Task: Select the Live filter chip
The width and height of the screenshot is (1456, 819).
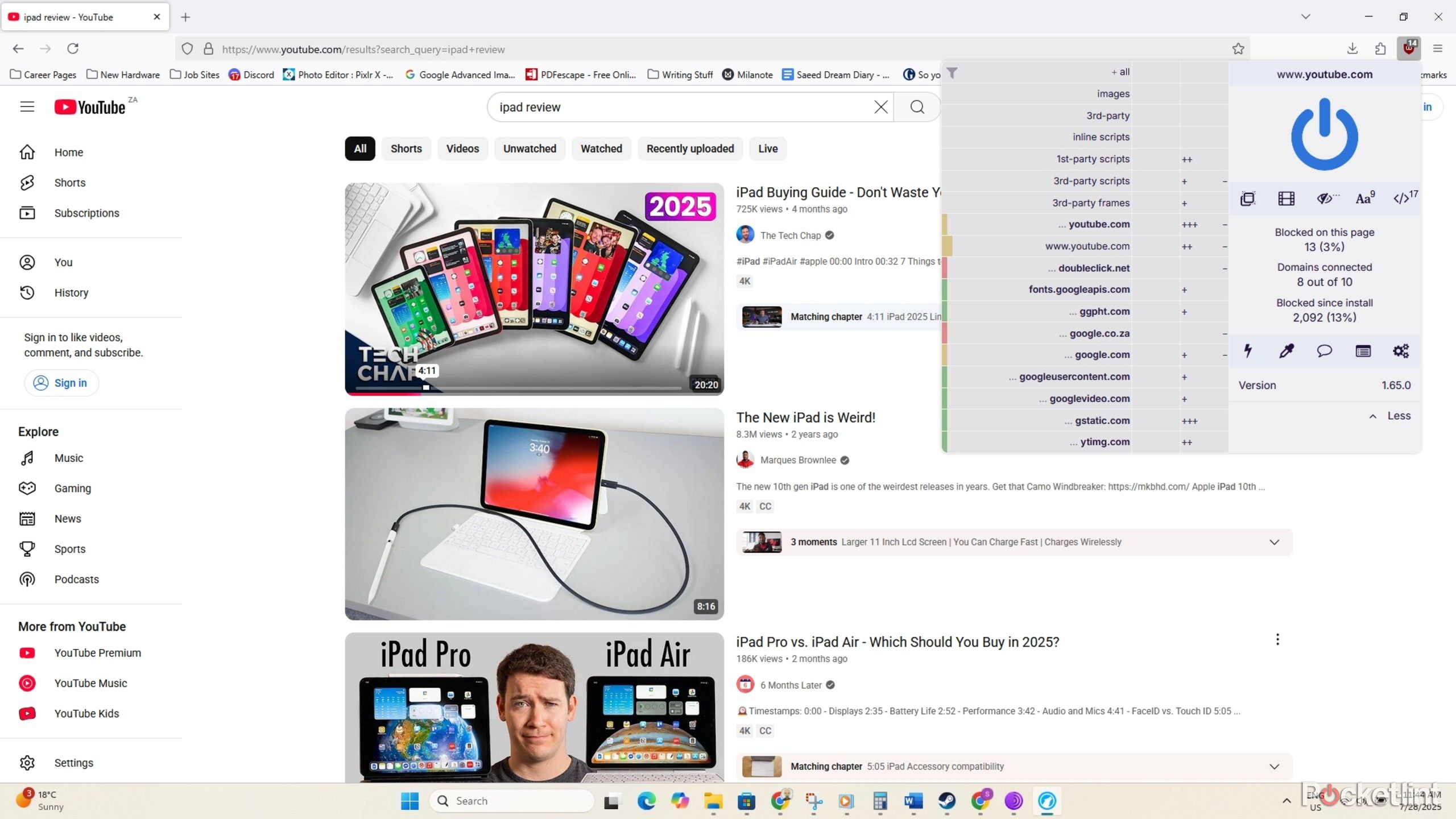Action: coord(768,148)
